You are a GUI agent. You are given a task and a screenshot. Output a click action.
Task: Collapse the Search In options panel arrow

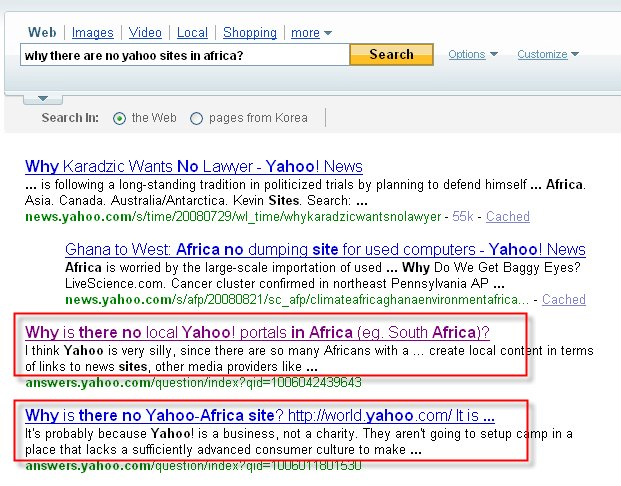pyautogui.click(x=43, y=99)
